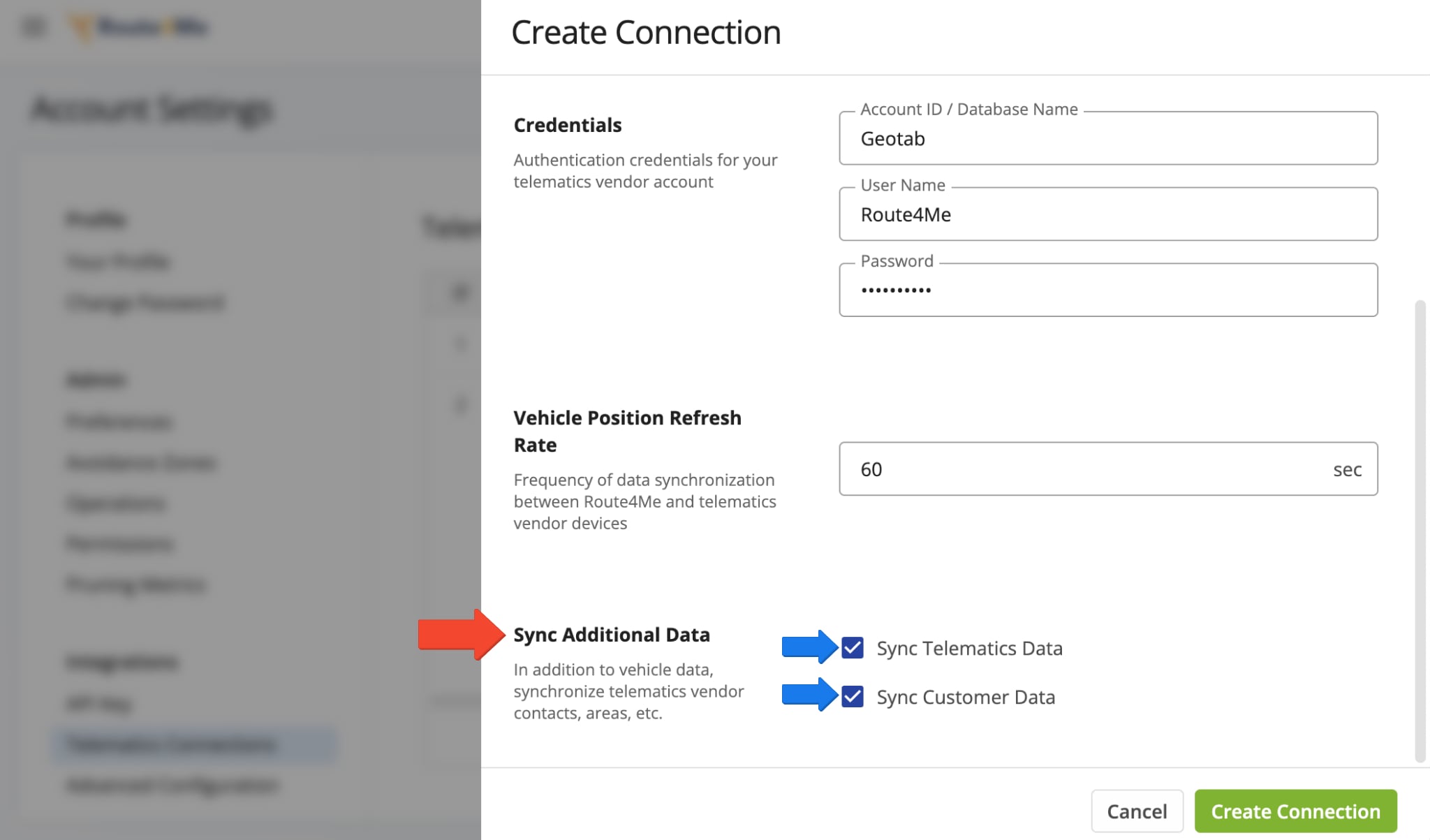1430x840 pixels.
Task: Toggle the Sync Customer Data checkbox
Action: pos(852,697)
